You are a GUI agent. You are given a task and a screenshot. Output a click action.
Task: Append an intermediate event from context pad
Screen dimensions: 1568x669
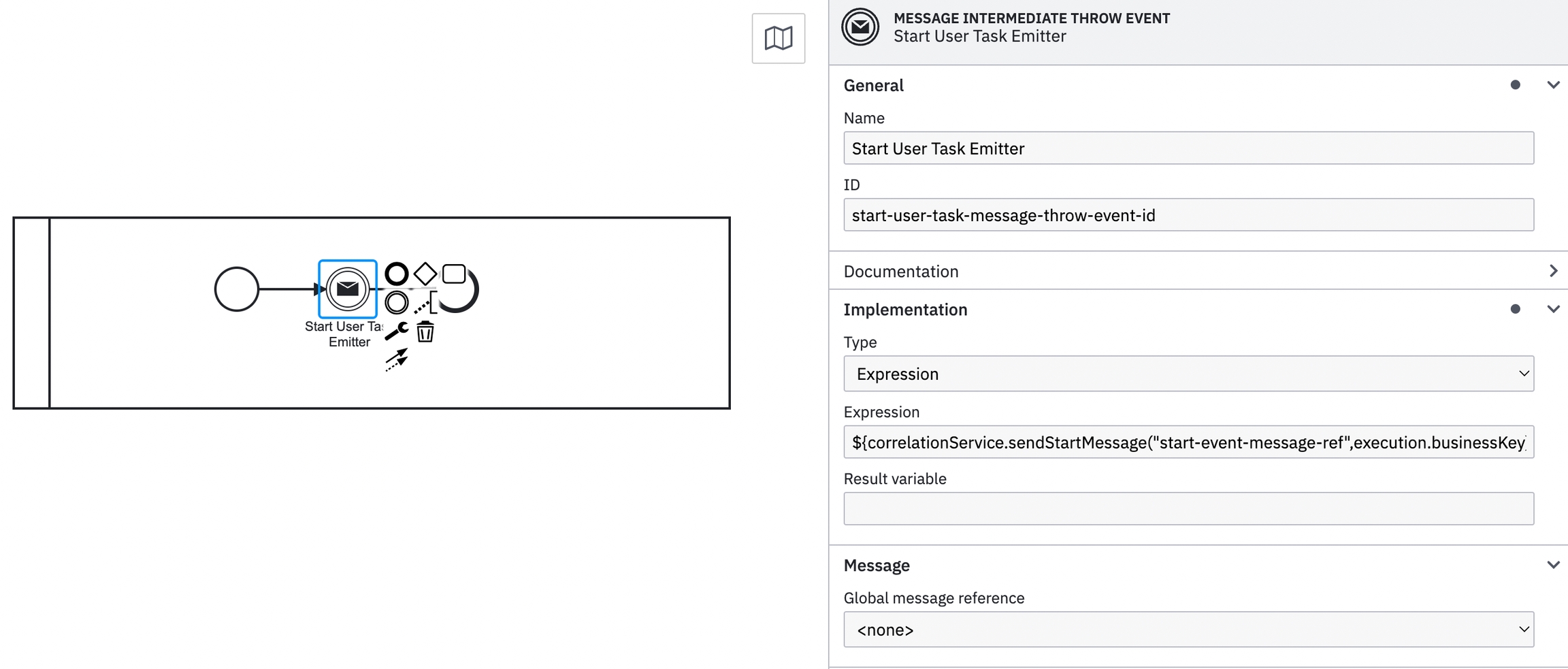pos(397,302)
